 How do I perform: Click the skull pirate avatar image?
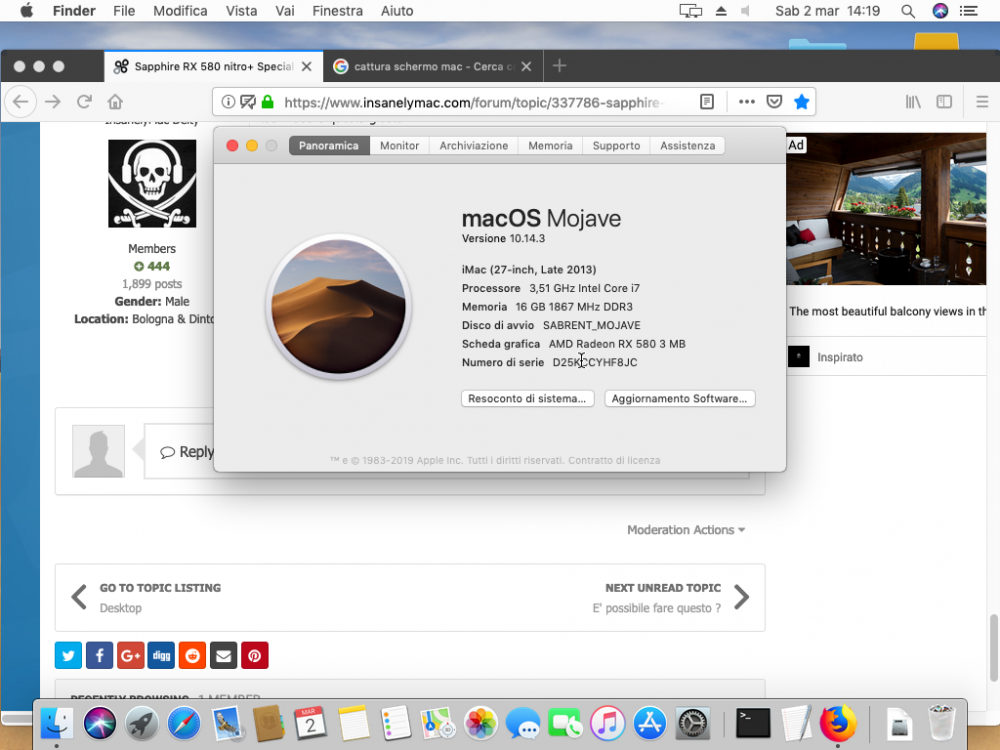[x=152, y=184]
